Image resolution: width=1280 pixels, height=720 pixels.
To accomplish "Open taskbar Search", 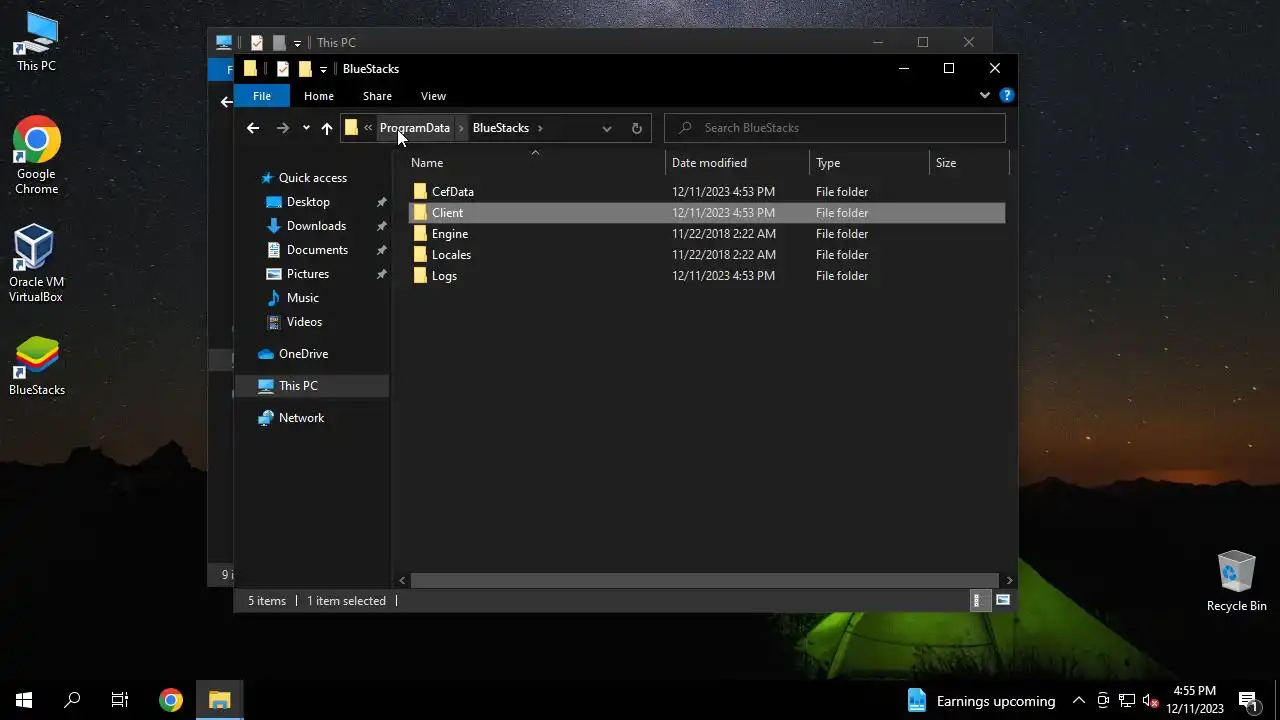I will [72, 700].
